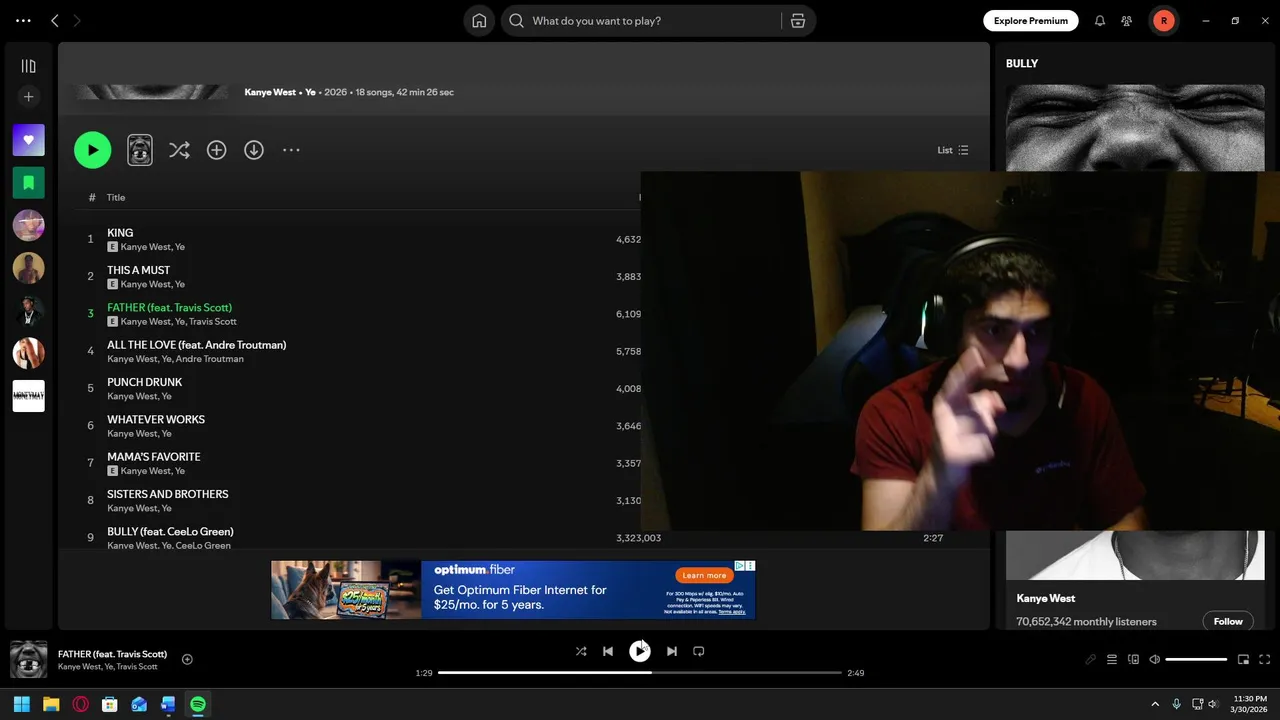Image resolution: width=1280 pixels, height=720 pixels.
Task: Open Your Episodes green bookmark tile
Action: pos(28,183)
